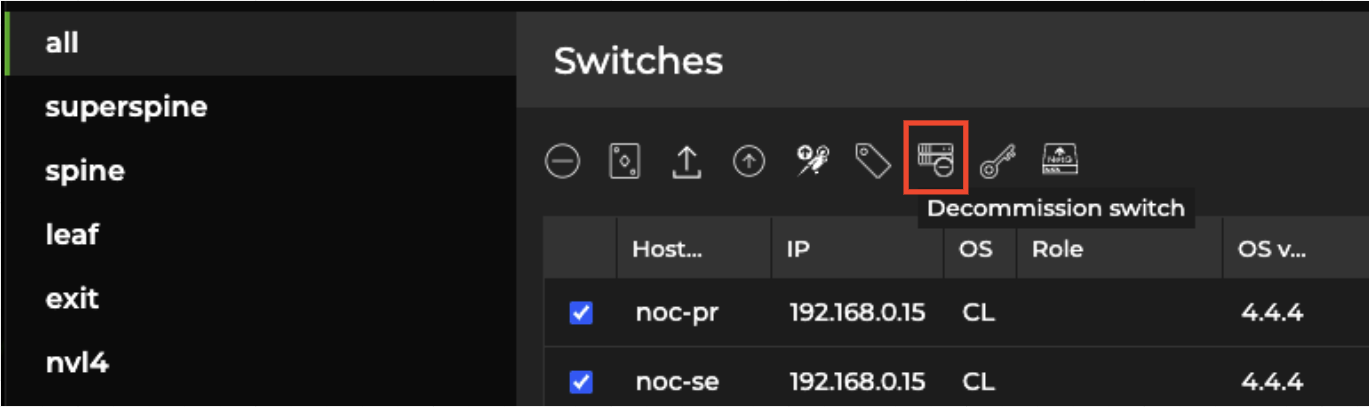The image size is (1369, 407).
Task: Select the "all" sidebar filter
Action: coord(62,43)
